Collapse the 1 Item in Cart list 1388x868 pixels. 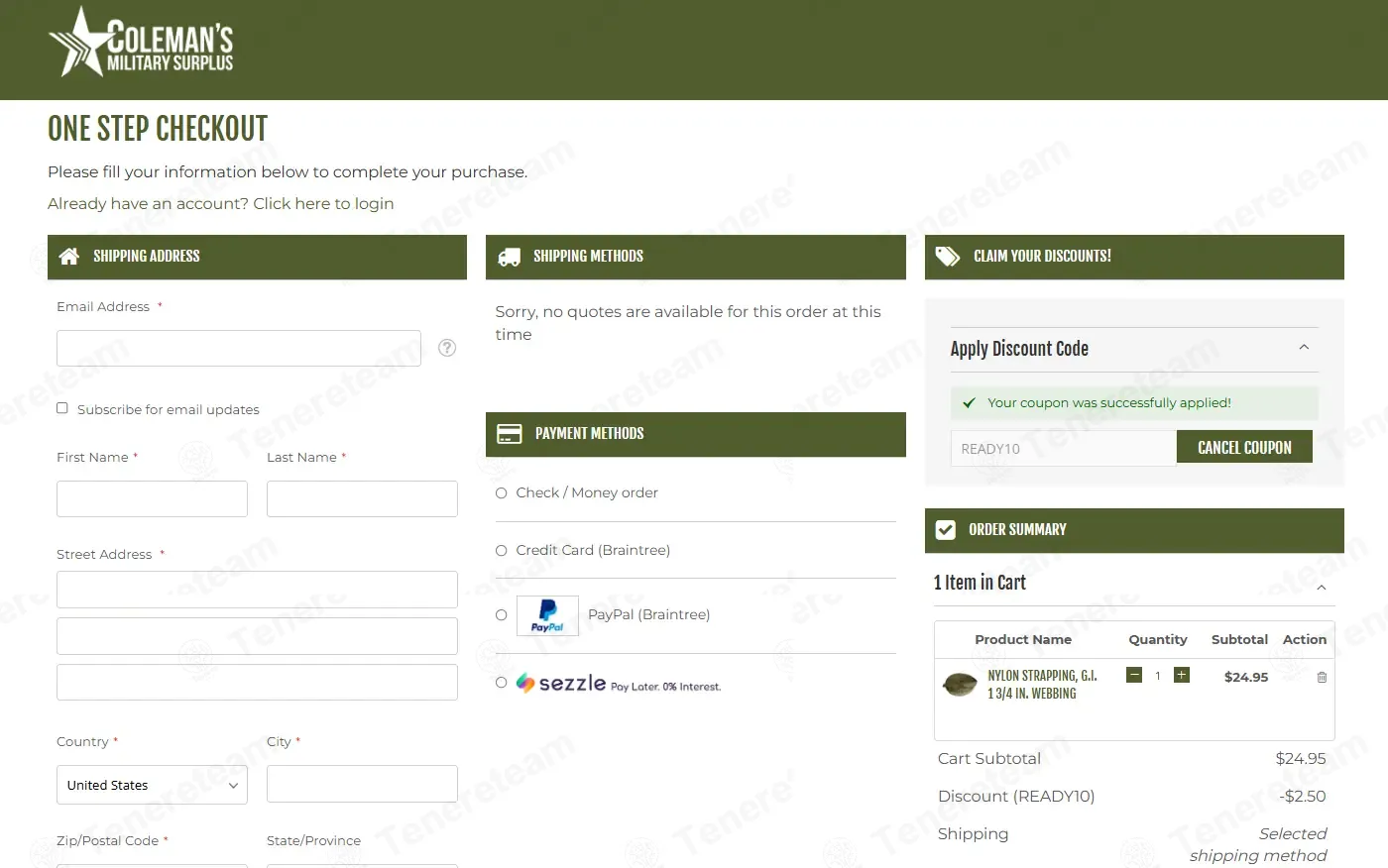[x=1321, y=588]
